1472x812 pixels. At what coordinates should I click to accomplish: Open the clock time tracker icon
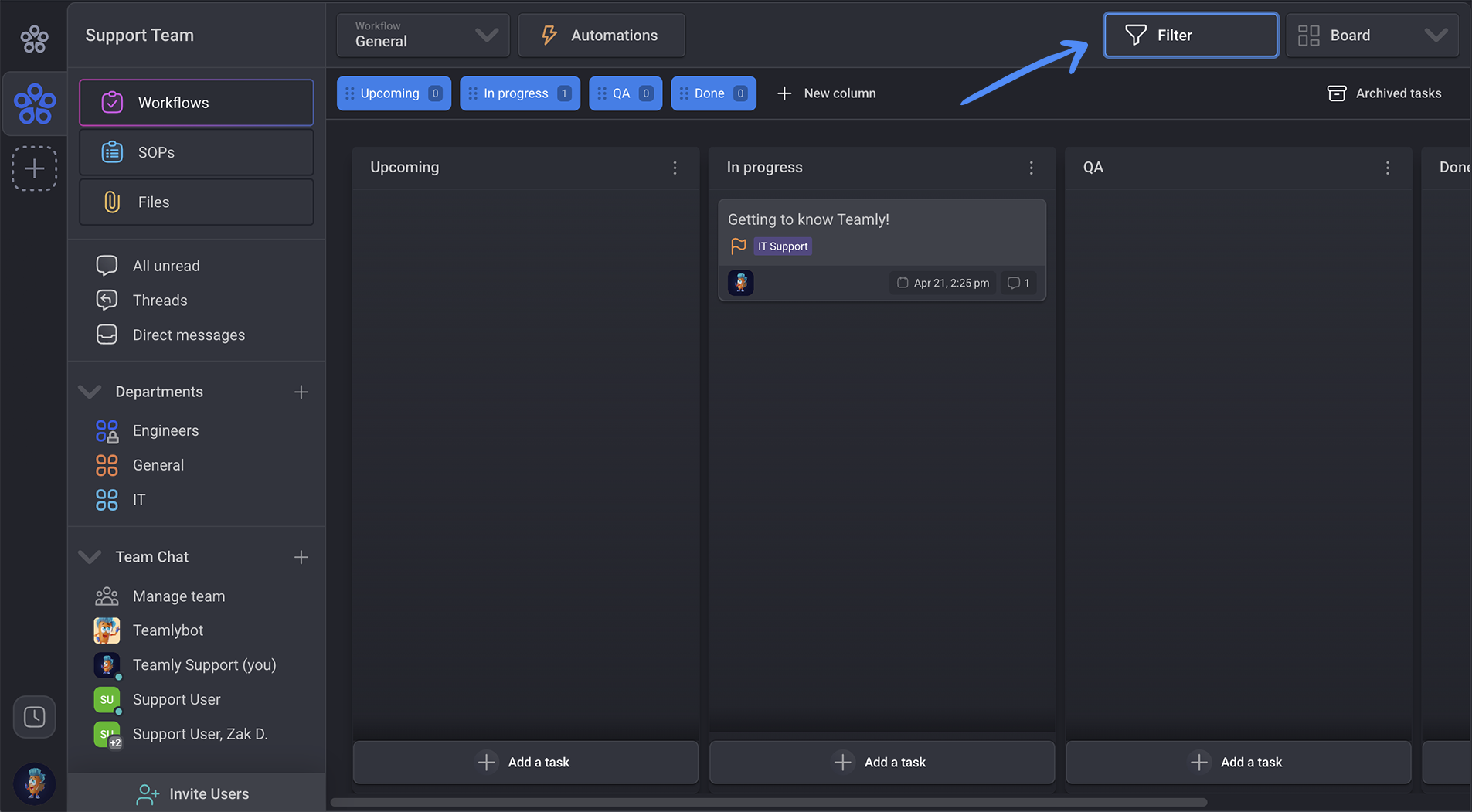pos(35,717)
